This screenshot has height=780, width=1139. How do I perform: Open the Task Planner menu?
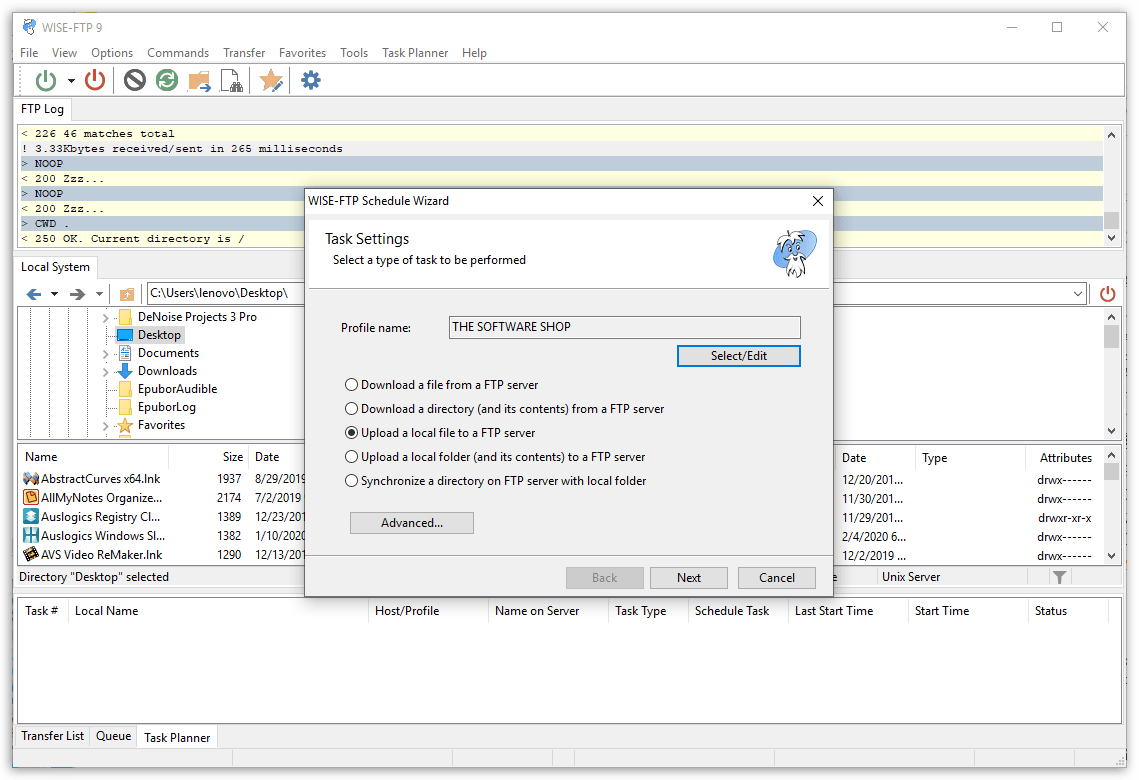click(x=415, y=52)
